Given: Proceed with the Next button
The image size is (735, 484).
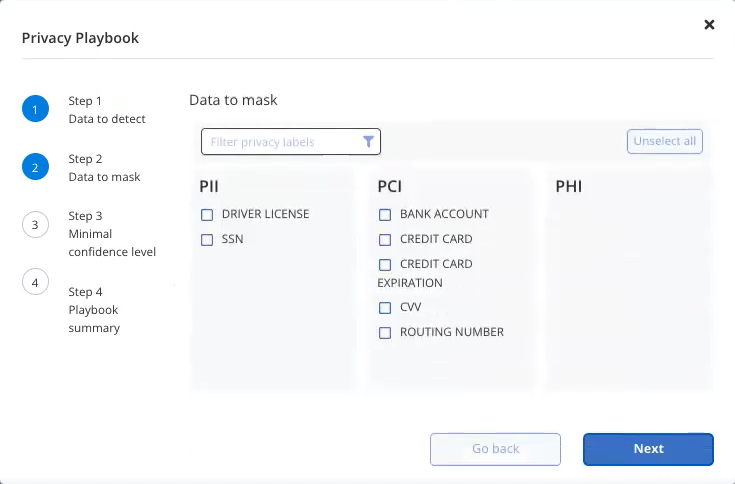Looking at the screenshot, I should coord(648,449).
